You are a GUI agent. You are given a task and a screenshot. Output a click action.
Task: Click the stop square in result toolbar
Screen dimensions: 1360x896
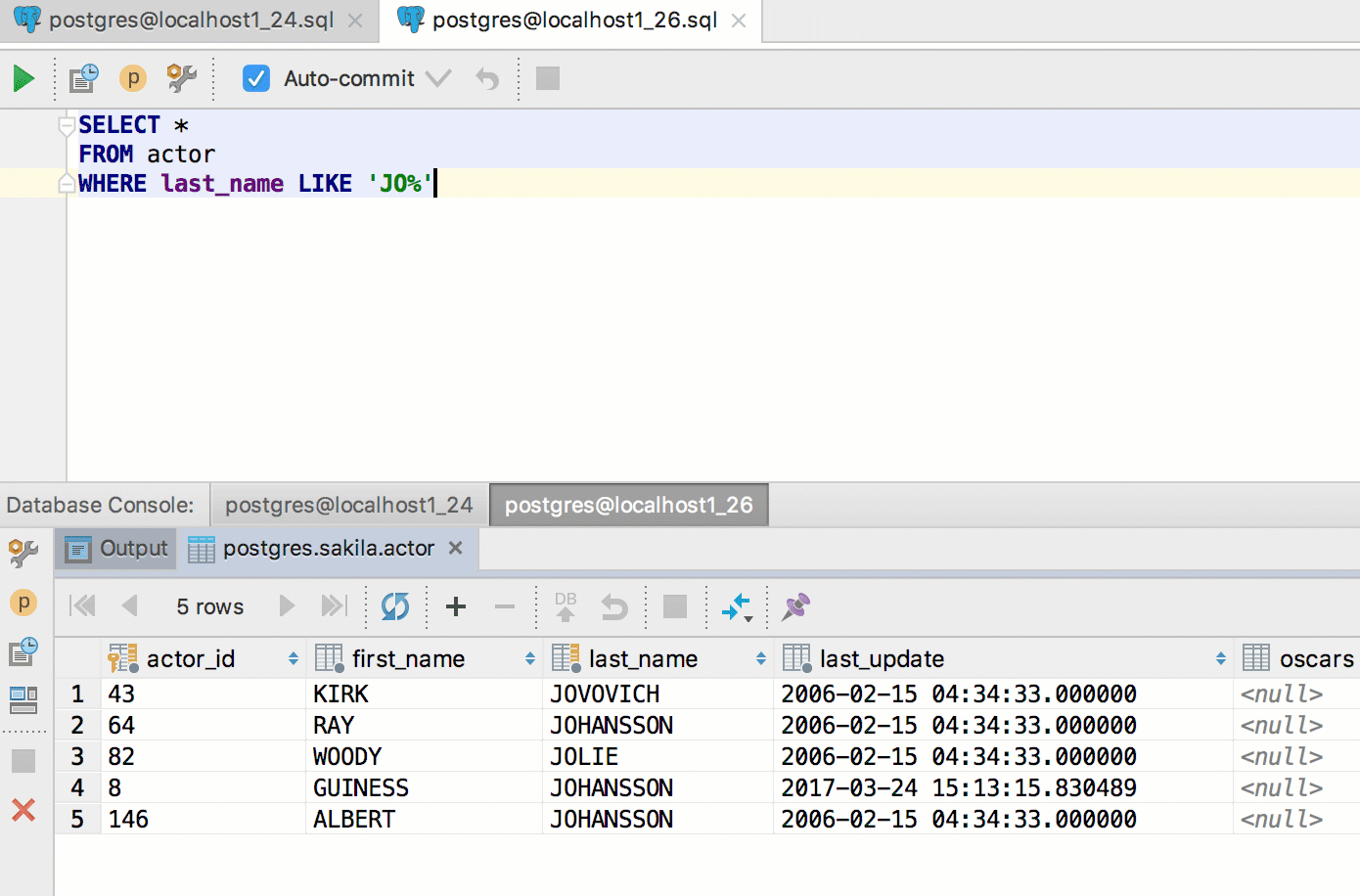(x=675, y=606)
